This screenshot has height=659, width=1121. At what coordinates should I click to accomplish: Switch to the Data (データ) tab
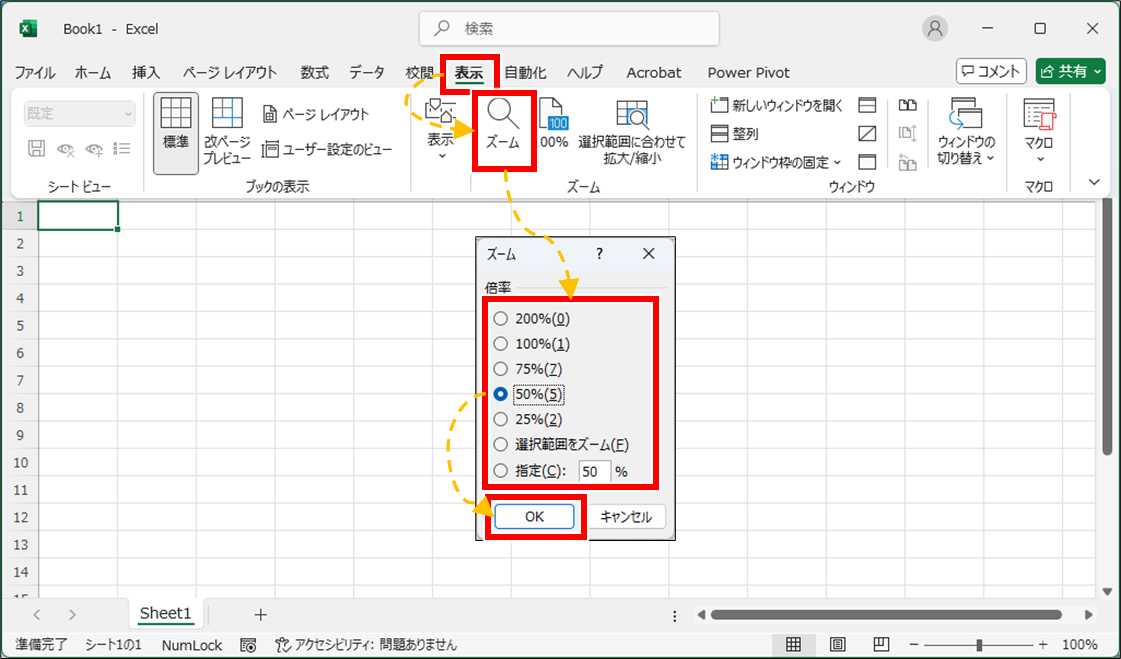pyautogui.click(x=367, y=72)
